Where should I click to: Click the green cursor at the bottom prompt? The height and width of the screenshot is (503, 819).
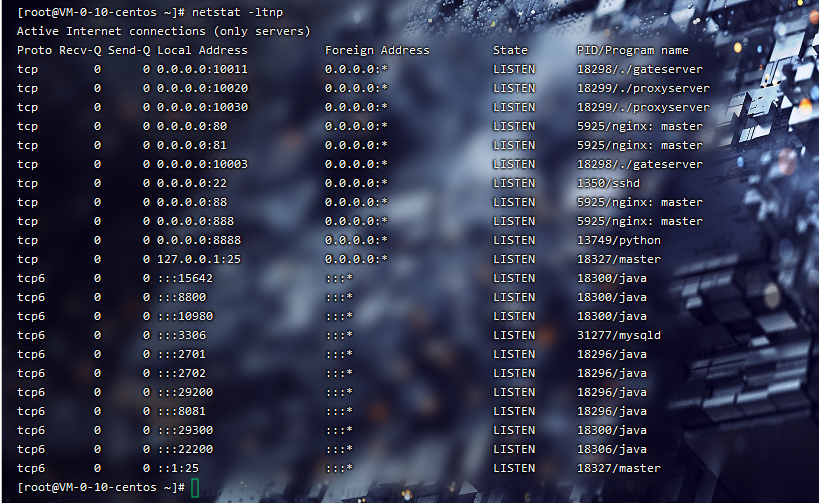(195, 487)
